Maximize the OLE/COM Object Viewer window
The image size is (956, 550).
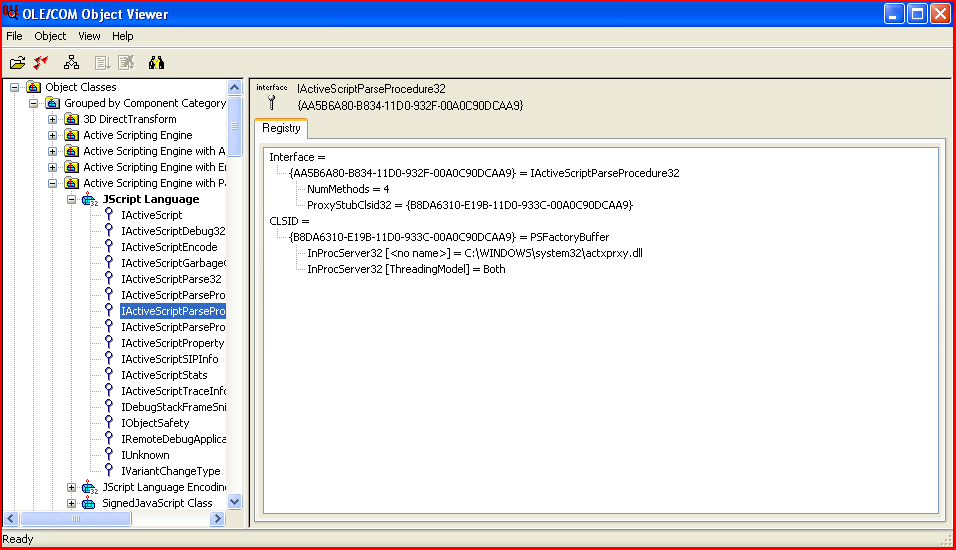917,13
